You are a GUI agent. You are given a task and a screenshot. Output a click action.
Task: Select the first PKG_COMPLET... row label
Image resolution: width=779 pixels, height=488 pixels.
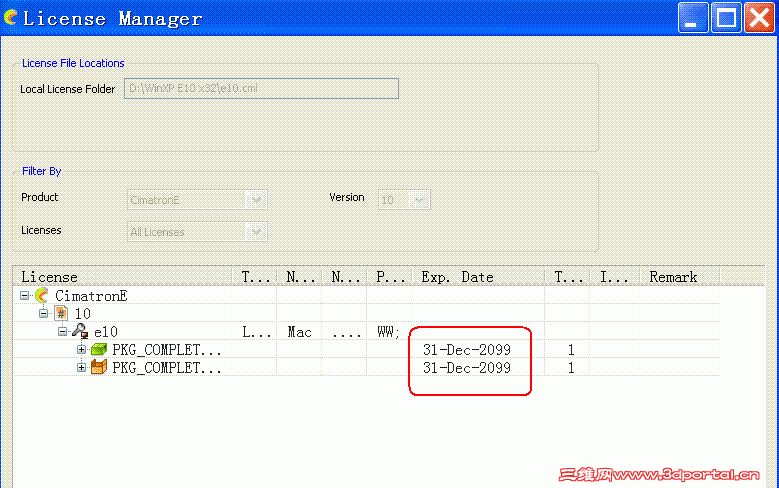click(167, 349)
